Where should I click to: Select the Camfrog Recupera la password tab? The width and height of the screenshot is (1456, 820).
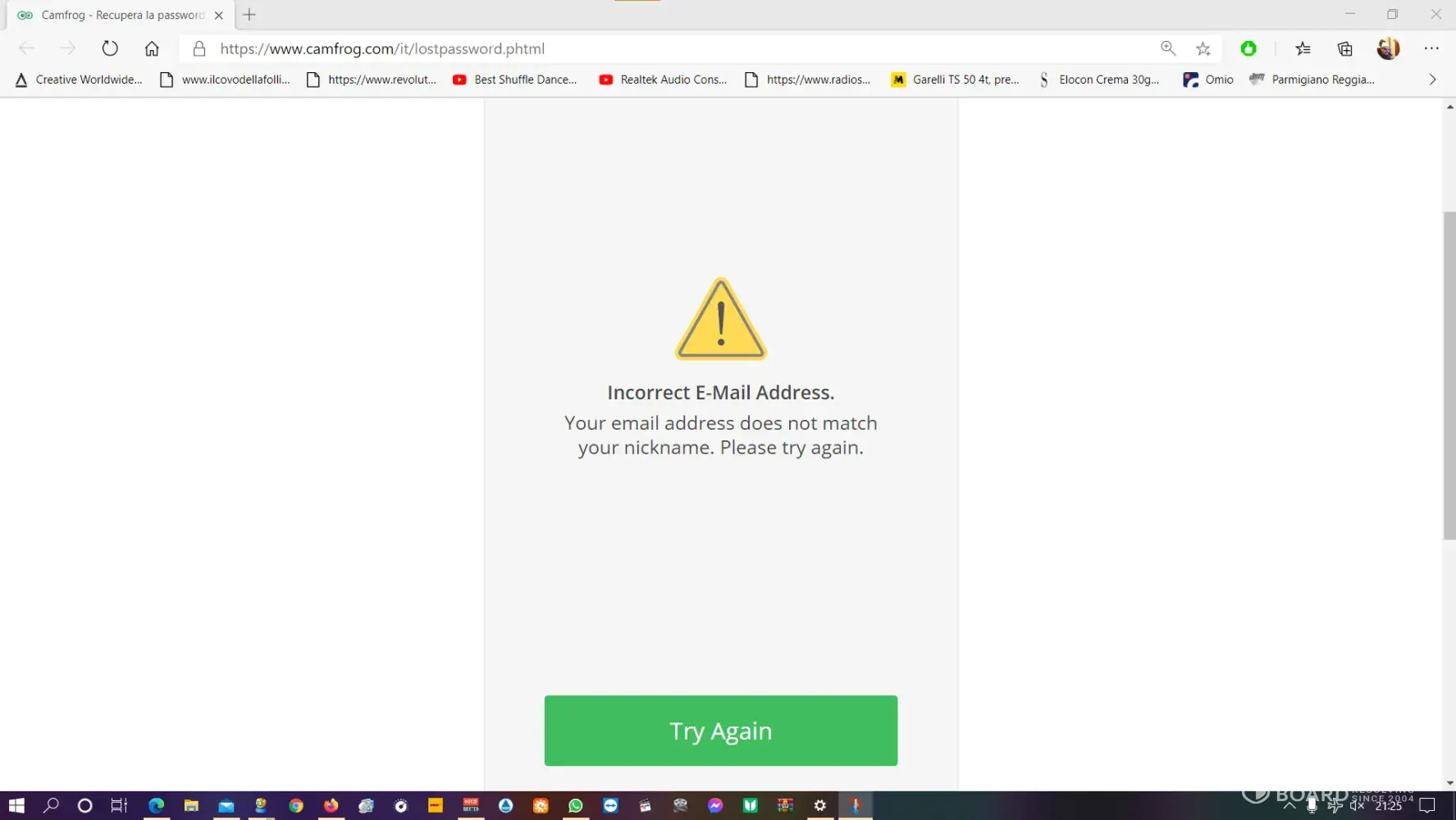click(x=120, y=15)
